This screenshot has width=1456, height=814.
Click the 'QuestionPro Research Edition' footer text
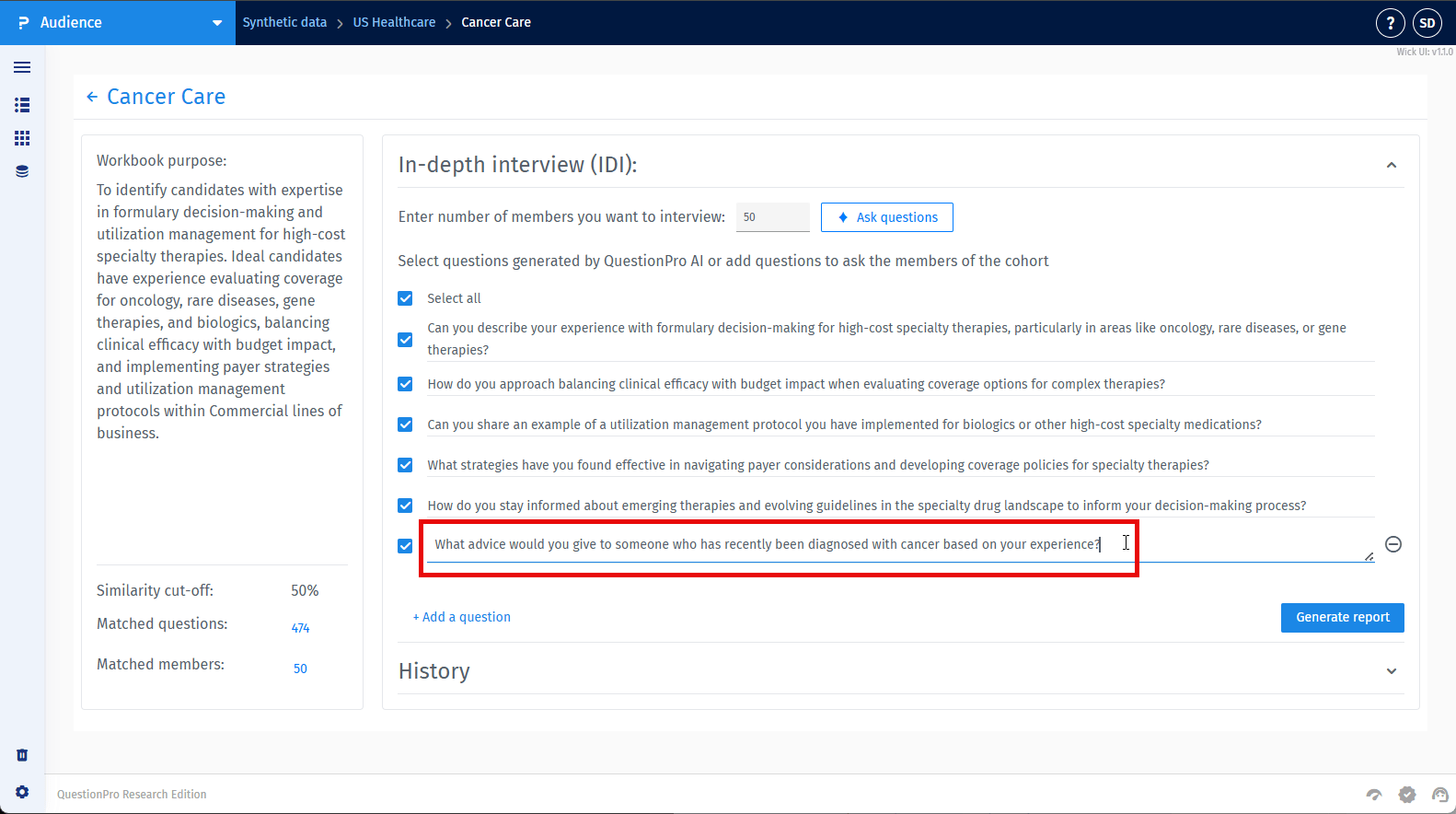132,795
